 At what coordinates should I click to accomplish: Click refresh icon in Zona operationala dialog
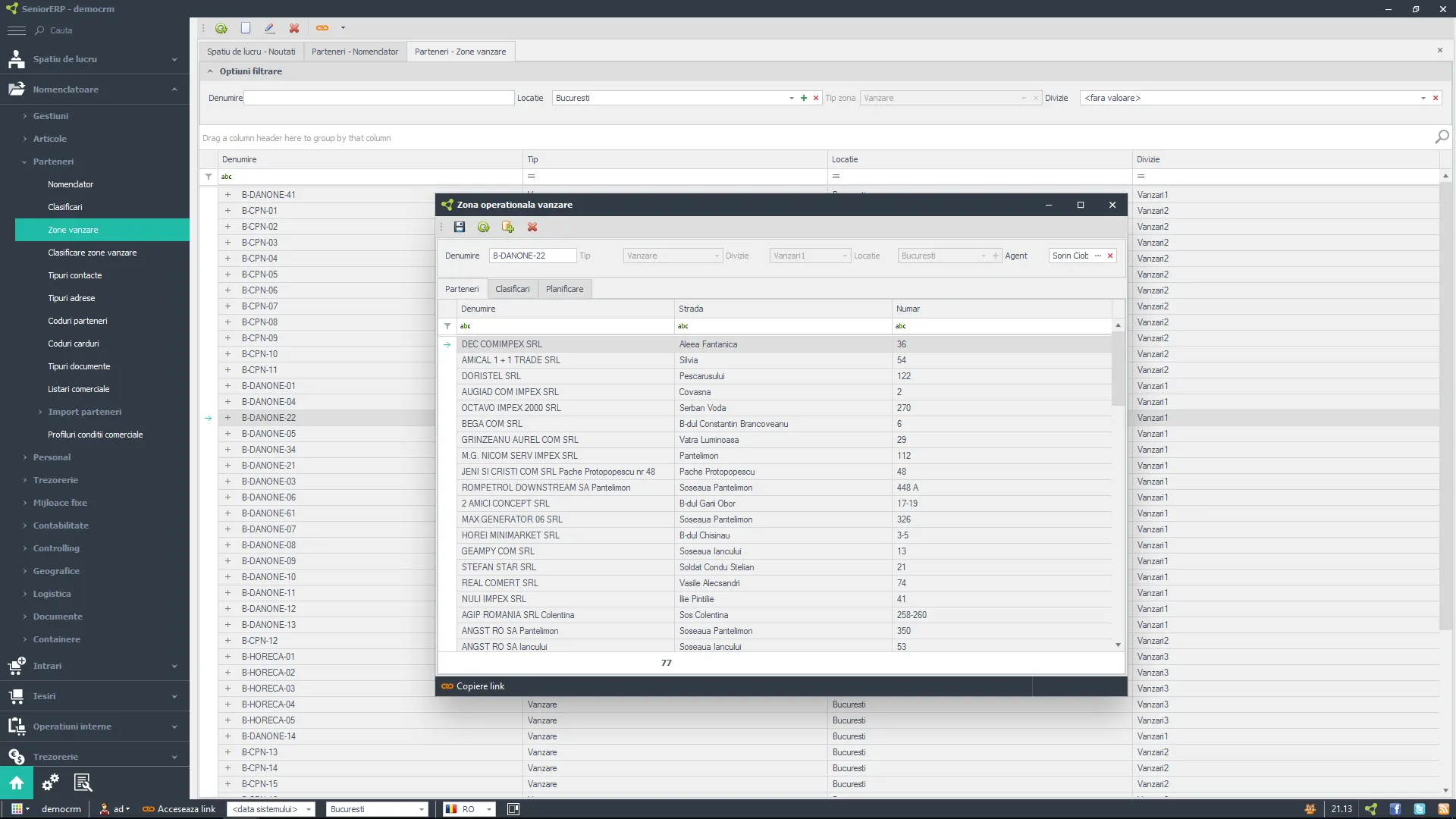484,227
